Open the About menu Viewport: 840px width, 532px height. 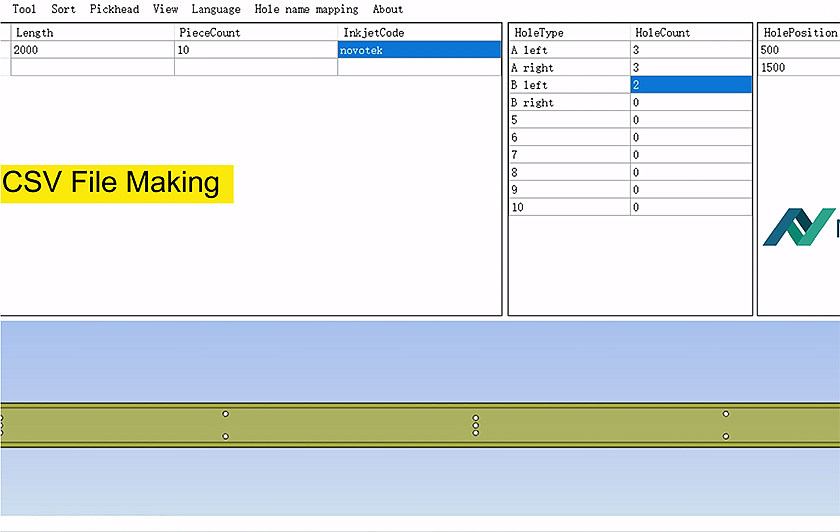pyautogui.click(x=388, y=9)
